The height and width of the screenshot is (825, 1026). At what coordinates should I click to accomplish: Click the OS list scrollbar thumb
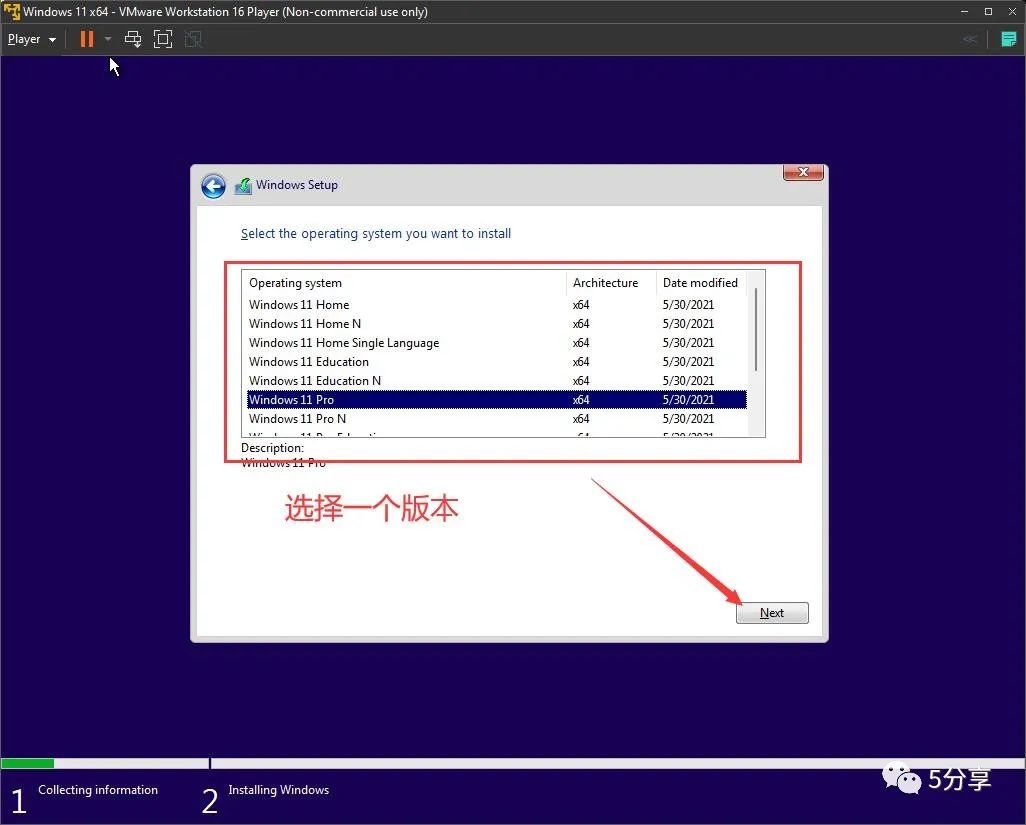(756, 329)
